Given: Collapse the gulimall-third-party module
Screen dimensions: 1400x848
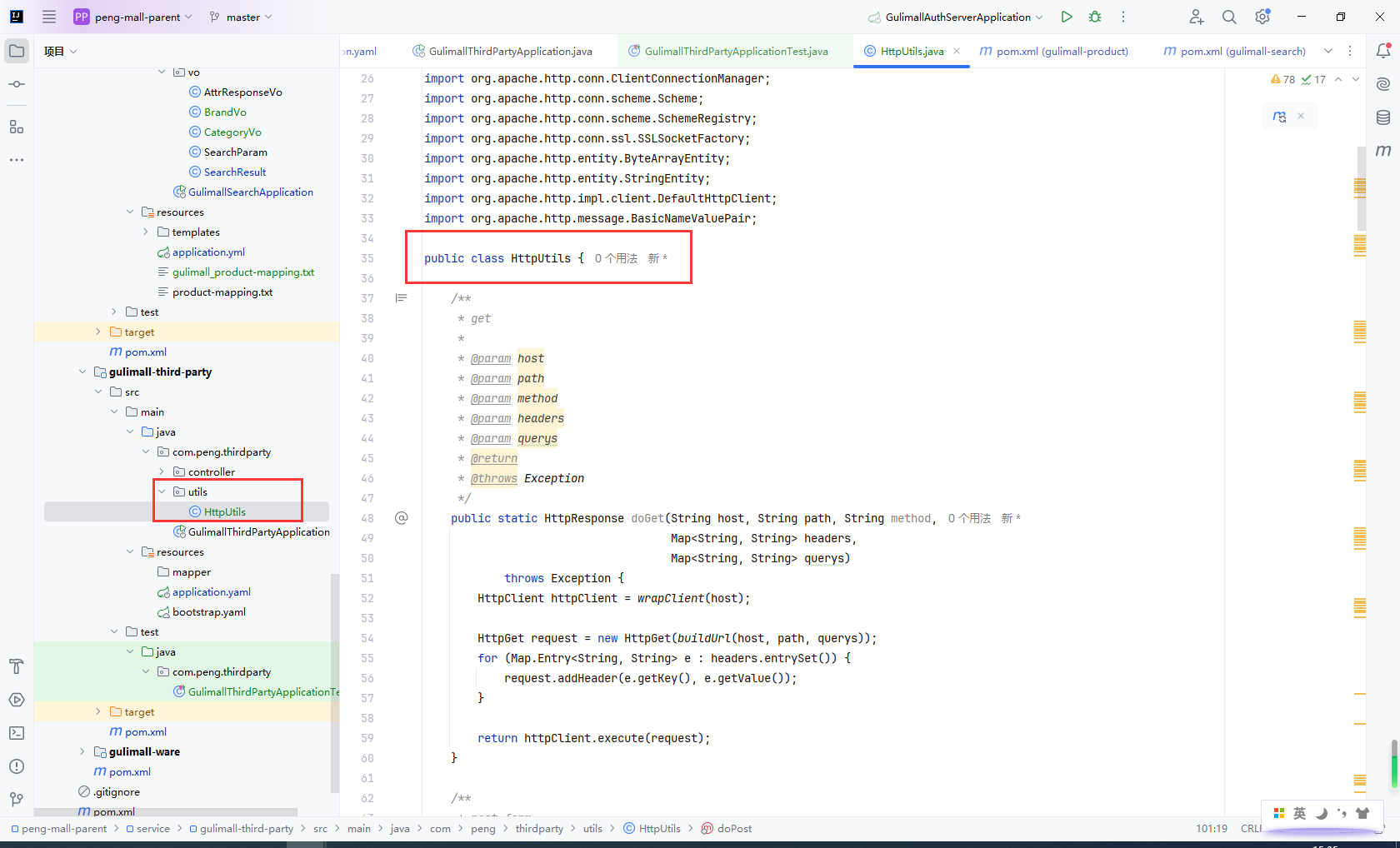Looking at the screenshot, I should 82,372.
